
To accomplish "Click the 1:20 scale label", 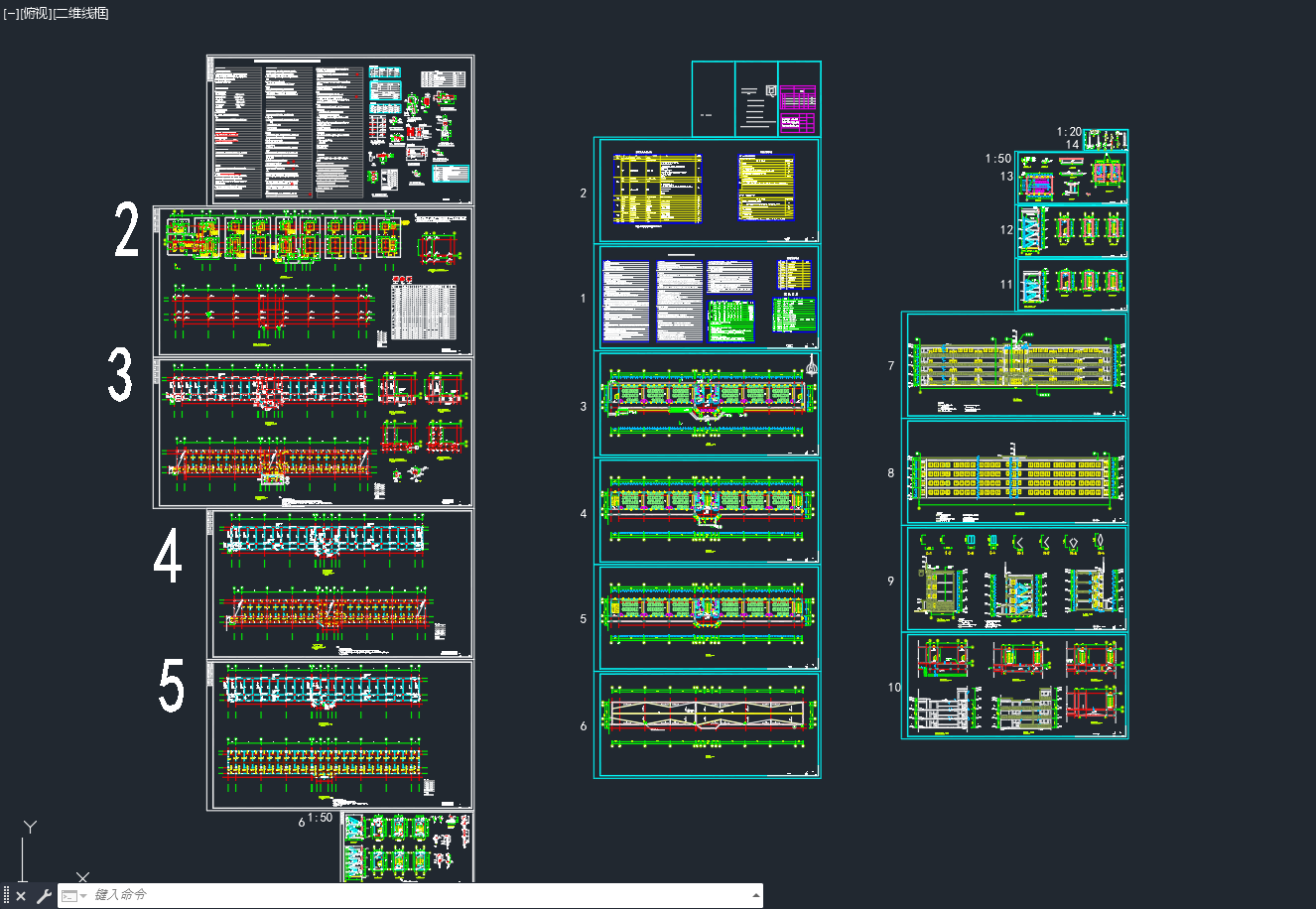I will [1069, 131].
